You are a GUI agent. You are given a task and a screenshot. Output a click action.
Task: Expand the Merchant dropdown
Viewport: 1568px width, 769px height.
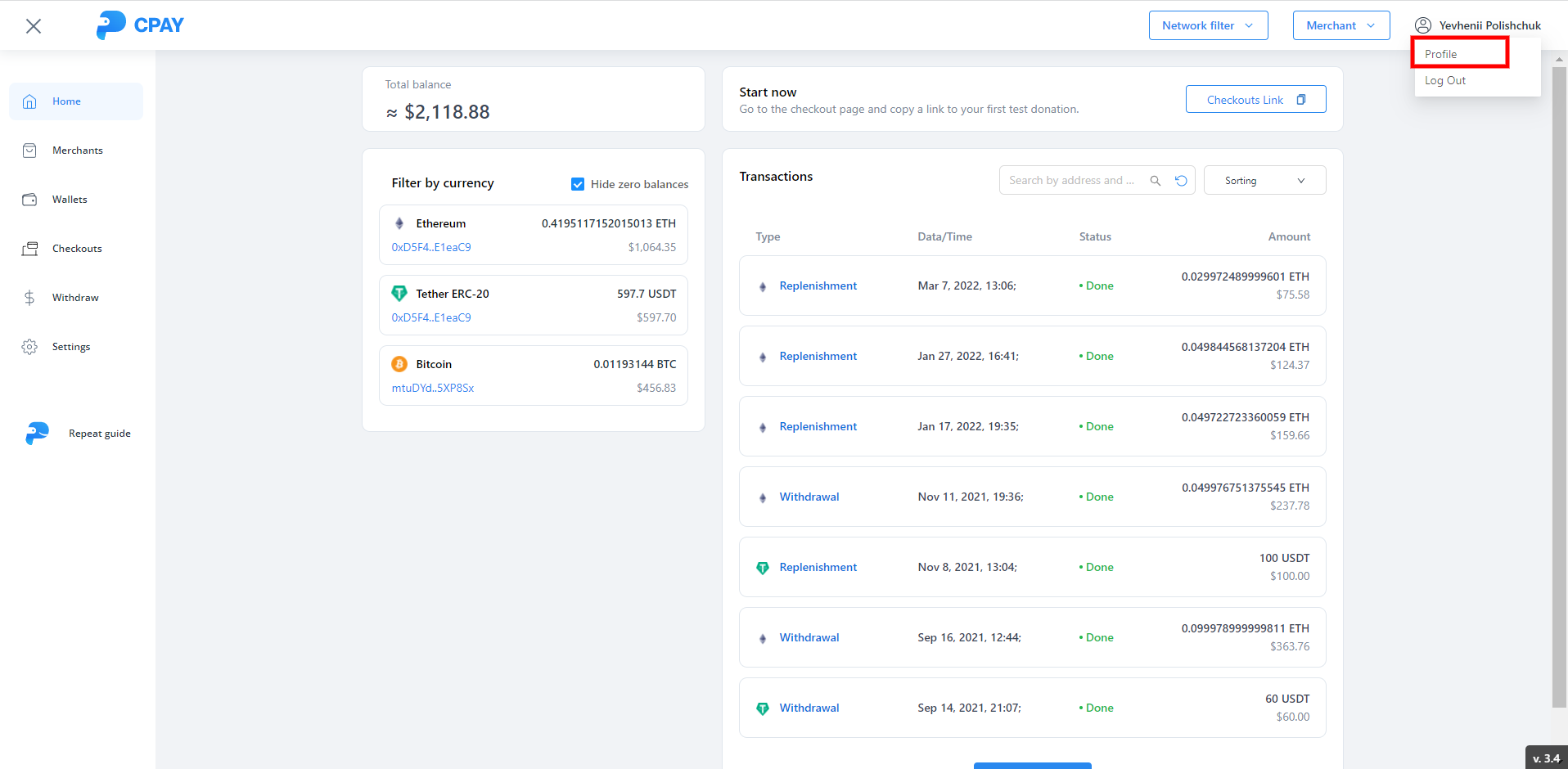1340,25
